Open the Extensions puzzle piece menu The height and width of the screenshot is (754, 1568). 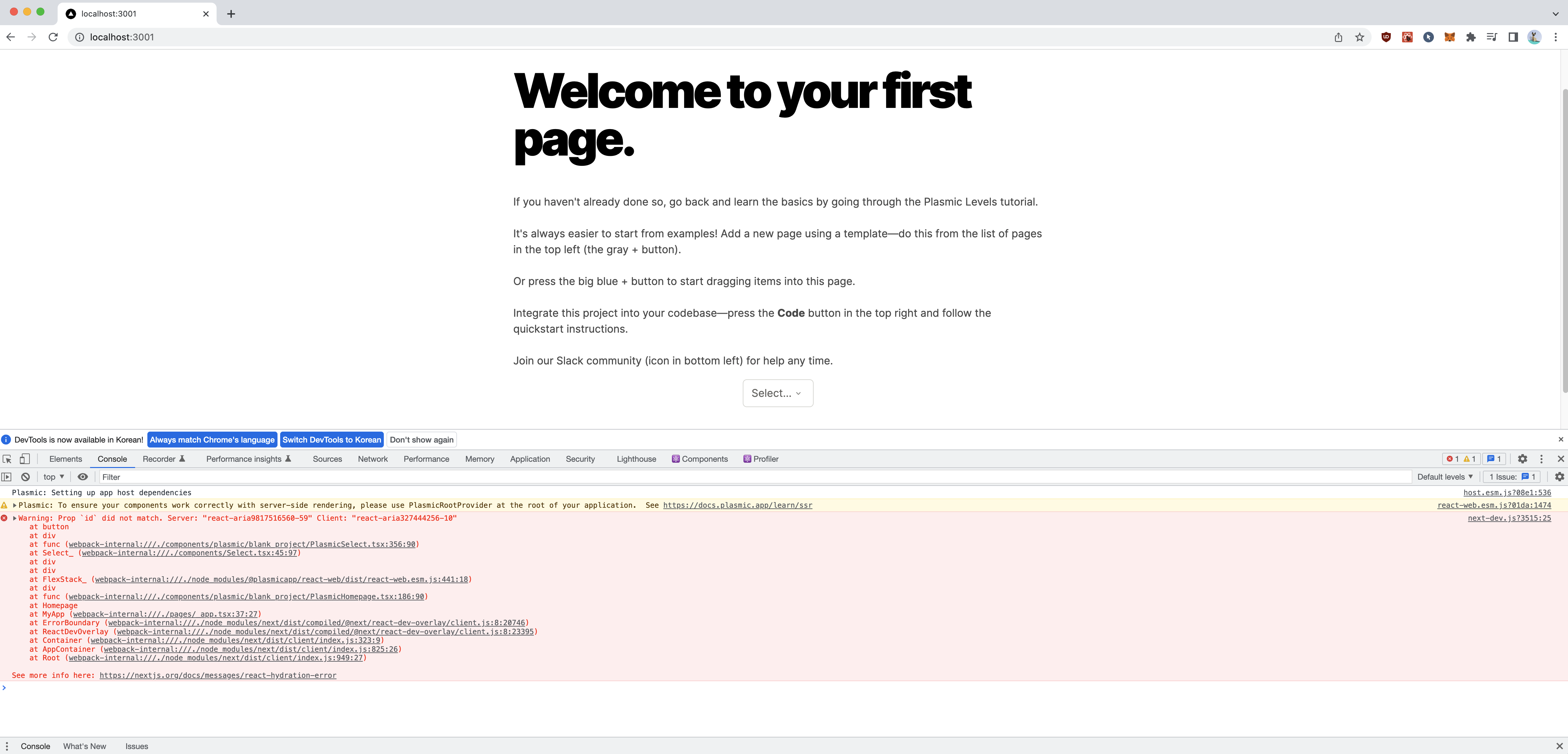click(x=1471, y=37)
